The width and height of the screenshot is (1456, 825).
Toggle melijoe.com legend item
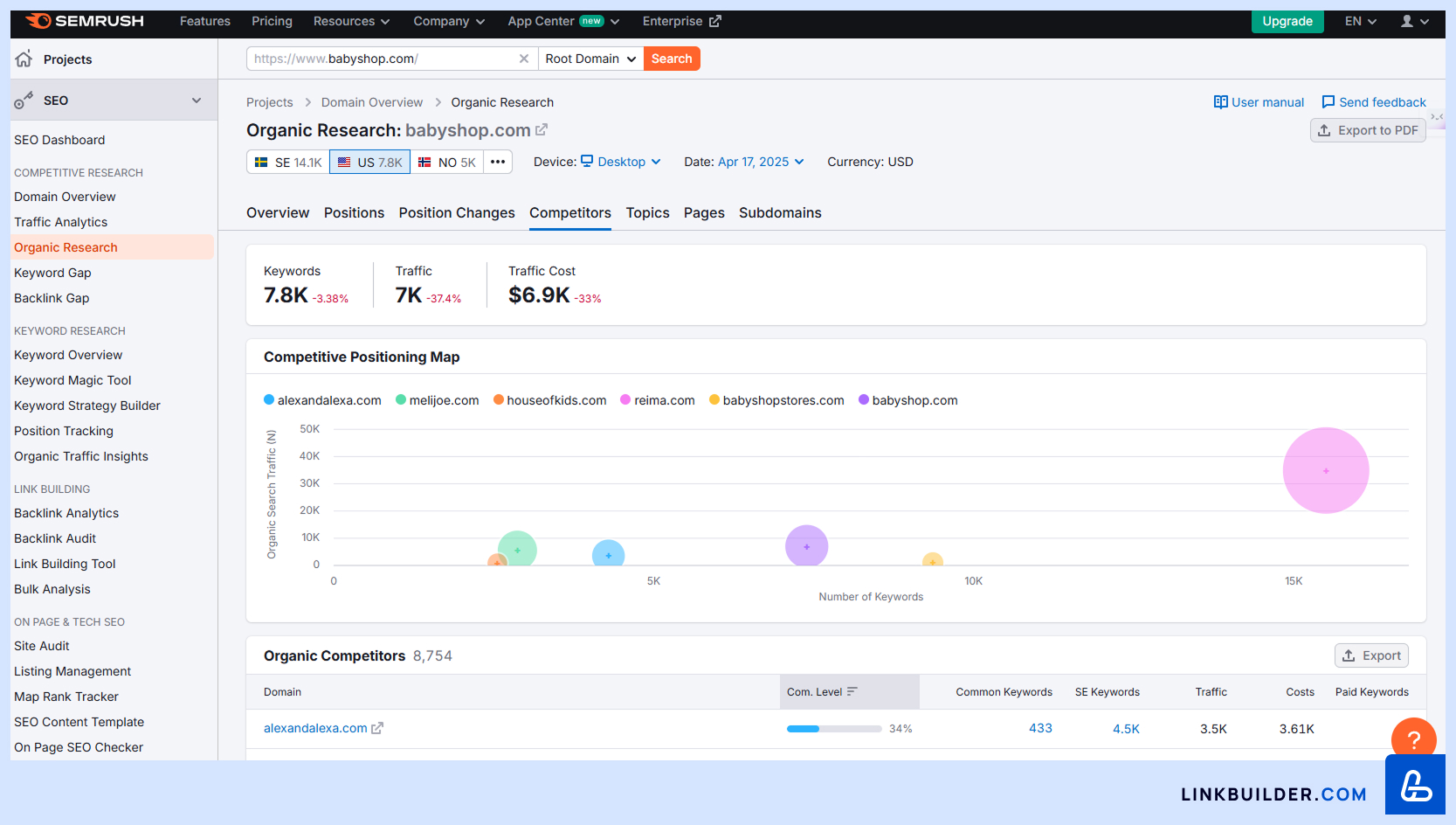click(x=438, y=400)
